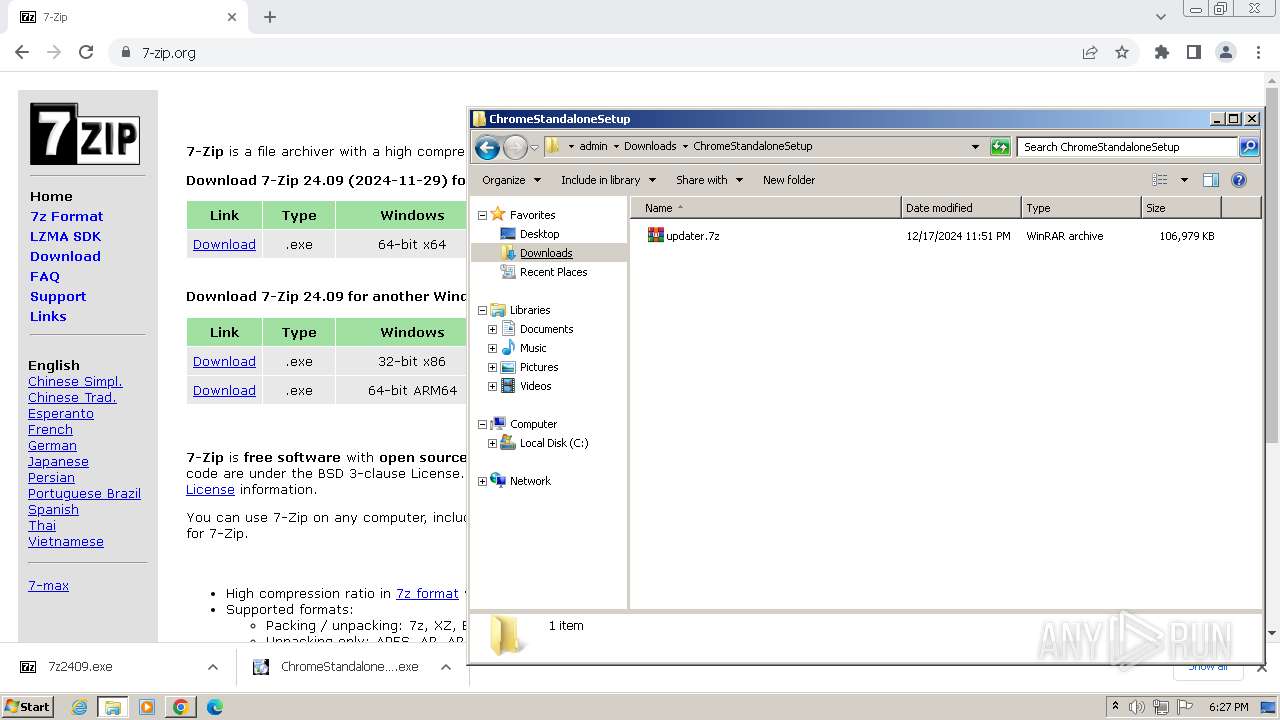Download the 64-bit ARM64 .exe
Viewport: 1280px width, 720px height.
(224, 390)
